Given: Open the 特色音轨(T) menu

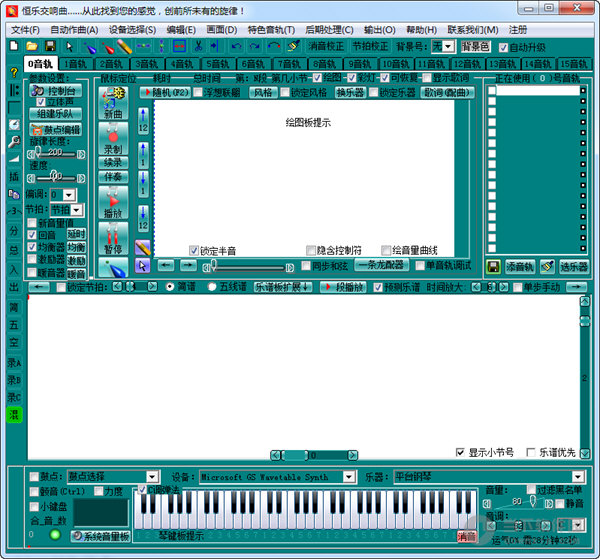Looking at the screenshot, I should pos(271,30).
